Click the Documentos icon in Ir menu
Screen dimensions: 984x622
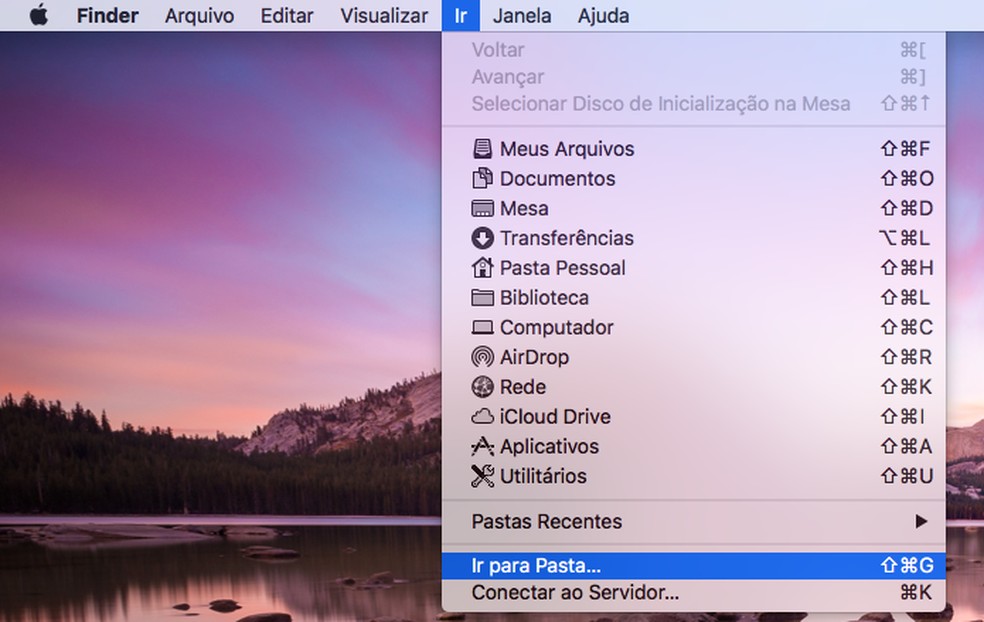pyautogui.click(x=482, y=178)
